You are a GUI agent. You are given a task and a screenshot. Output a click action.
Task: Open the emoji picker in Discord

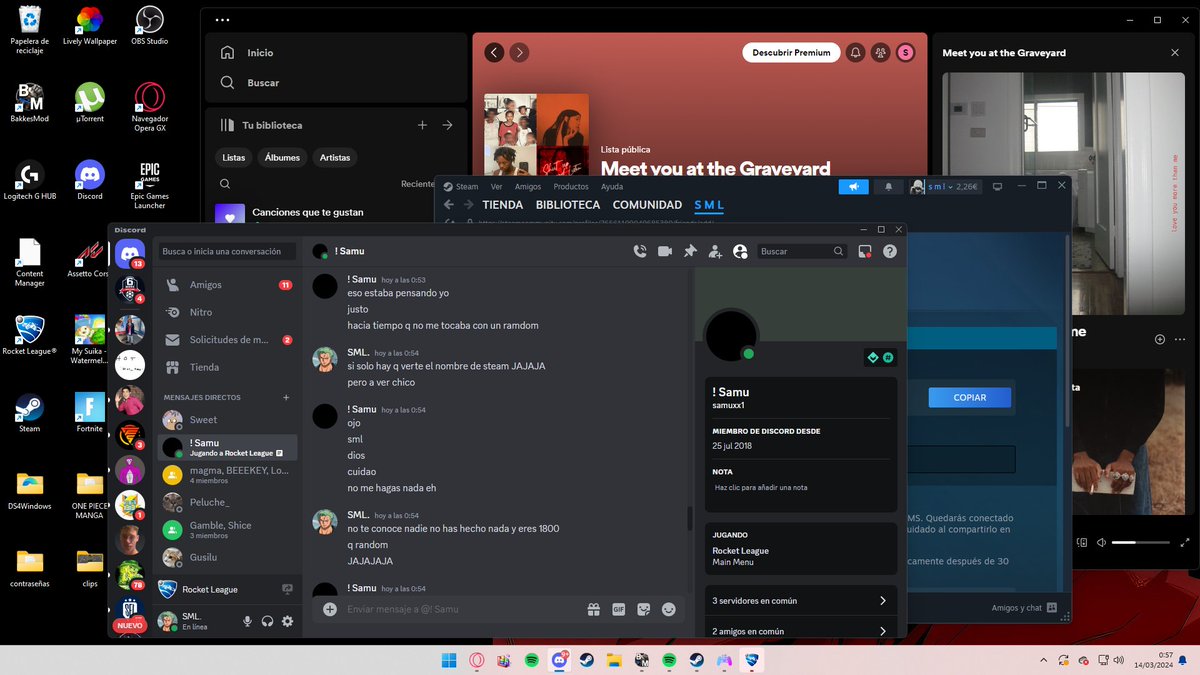click(x=669, y=609)
